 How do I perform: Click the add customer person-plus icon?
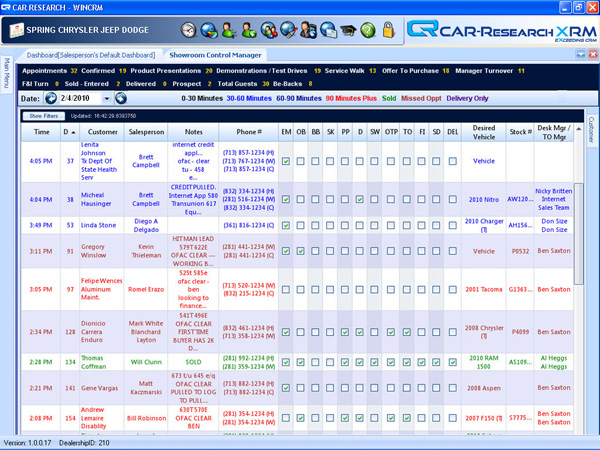pos(249,30)
